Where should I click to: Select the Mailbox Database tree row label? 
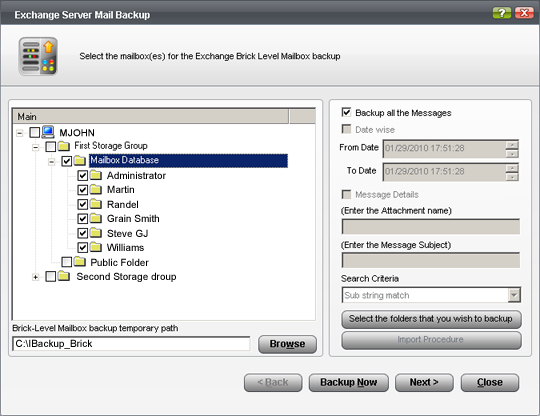pos(188,160)
